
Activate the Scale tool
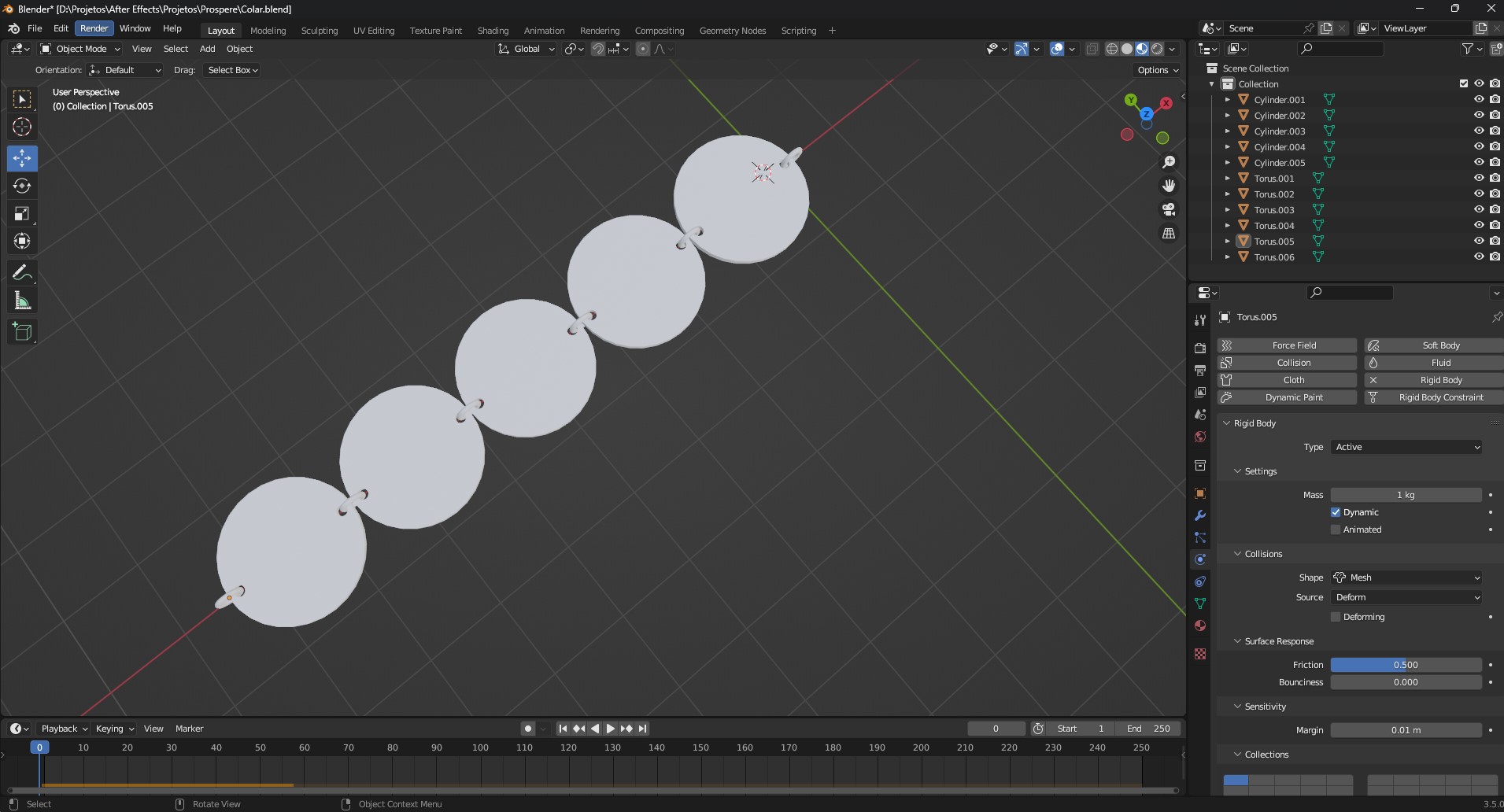point(22,213)
